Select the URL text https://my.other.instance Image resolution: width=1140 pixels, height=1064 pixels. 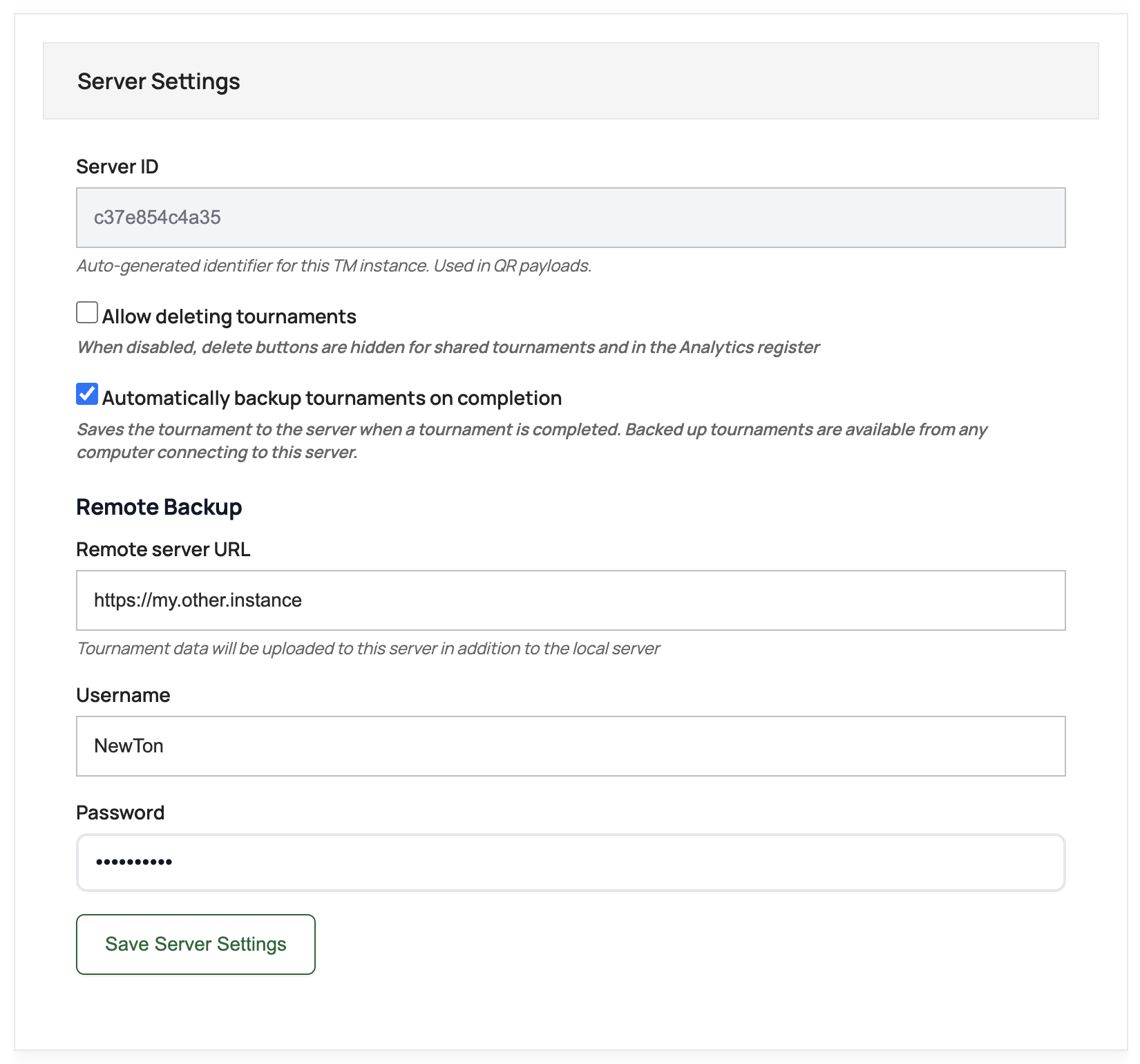[198, 600]
